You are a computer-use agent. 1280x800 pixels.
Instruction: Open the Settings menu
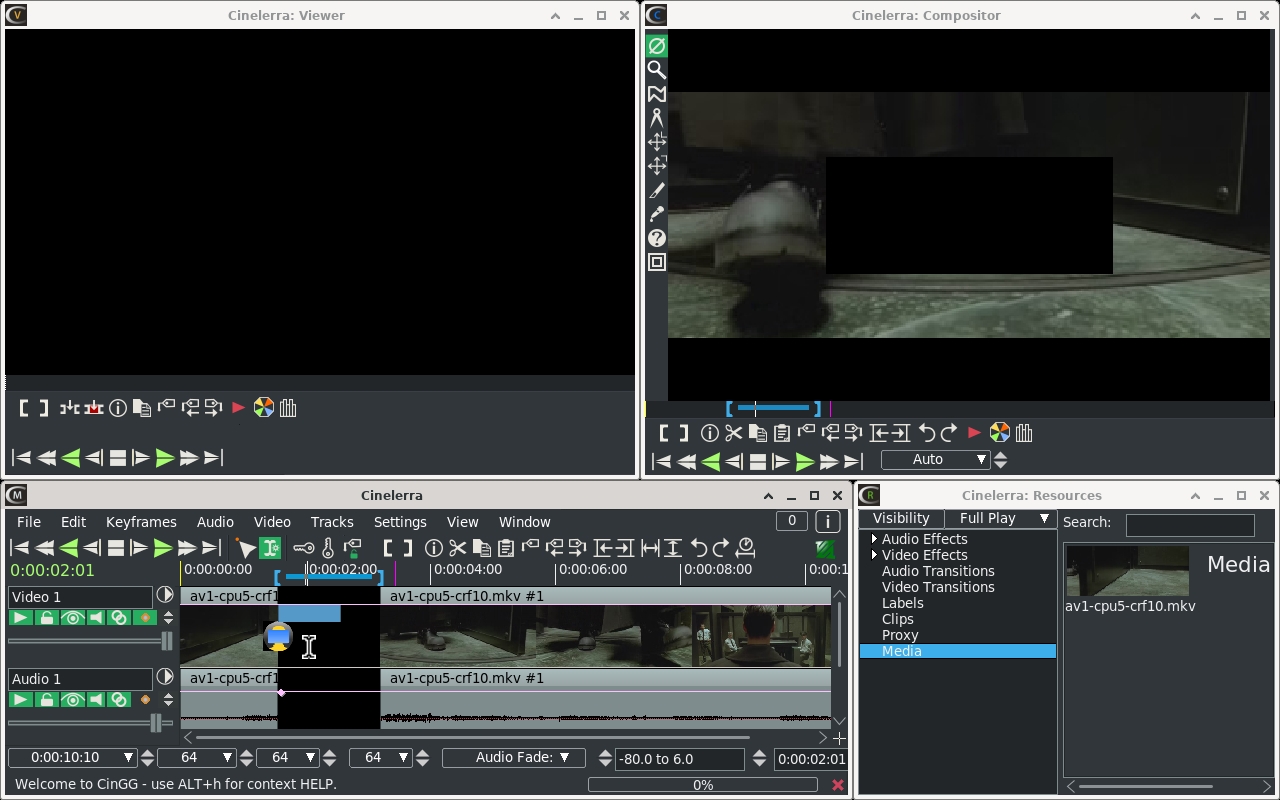click(400, 522)
